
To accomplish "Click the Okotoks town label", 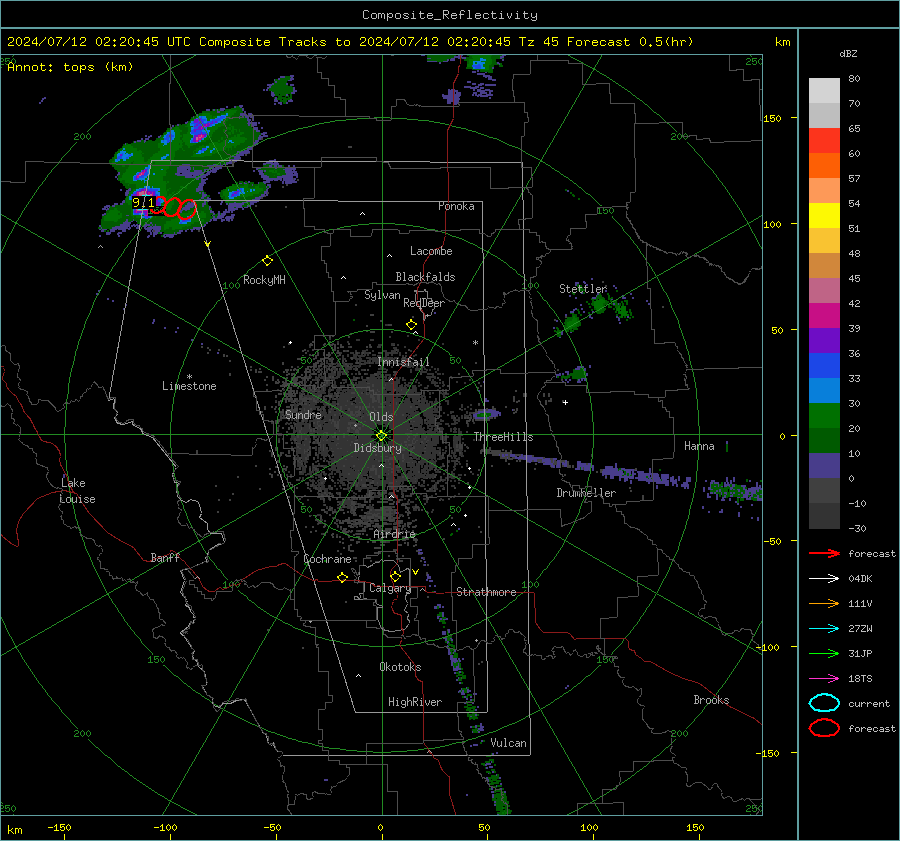I will coord(401,667).
